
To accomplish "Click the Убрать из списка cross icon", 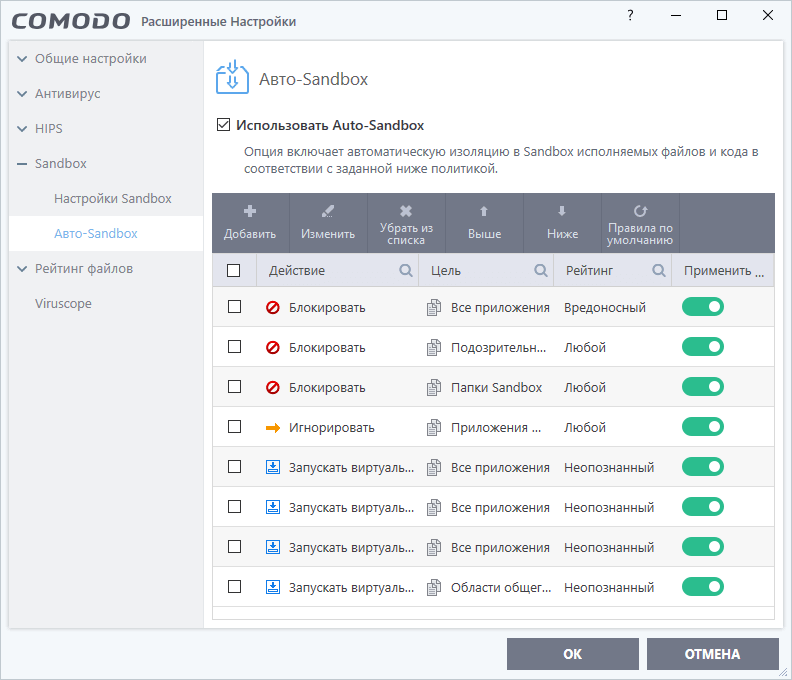I will [406, 211].
